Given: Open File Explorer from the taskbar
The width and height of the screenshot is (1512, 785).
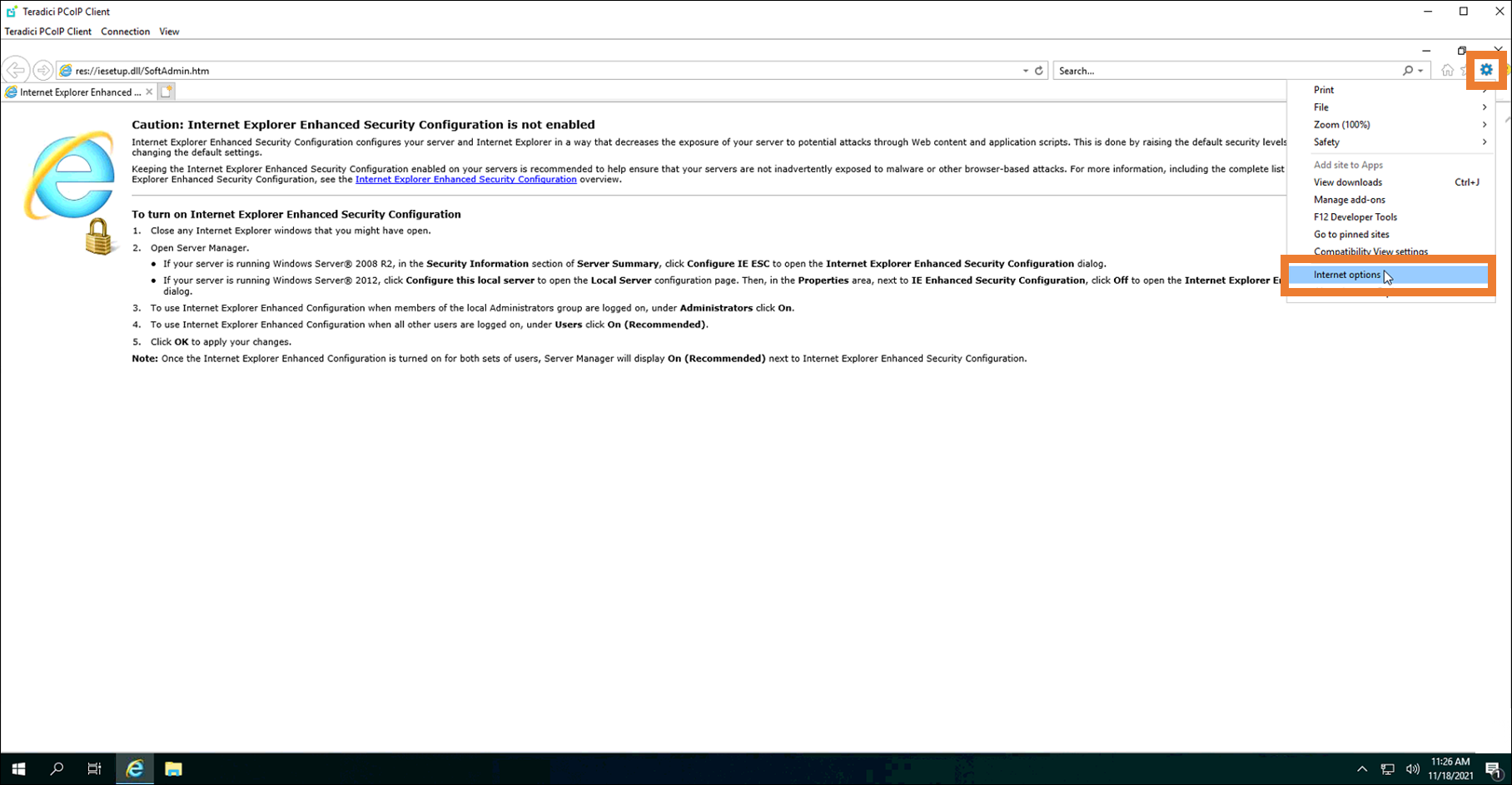Looking at the screenshot, I should [173, 769].
